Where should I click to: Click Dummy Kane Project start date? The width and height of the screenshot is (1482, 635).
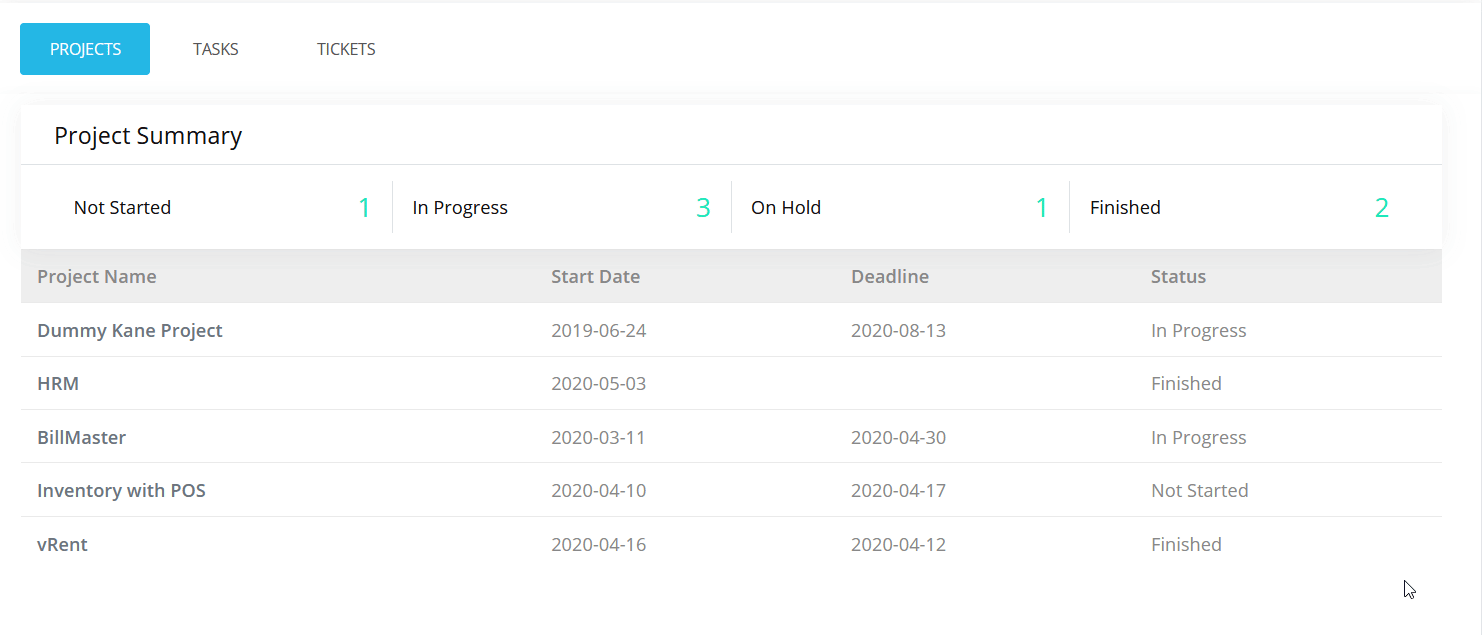point(598,331)
